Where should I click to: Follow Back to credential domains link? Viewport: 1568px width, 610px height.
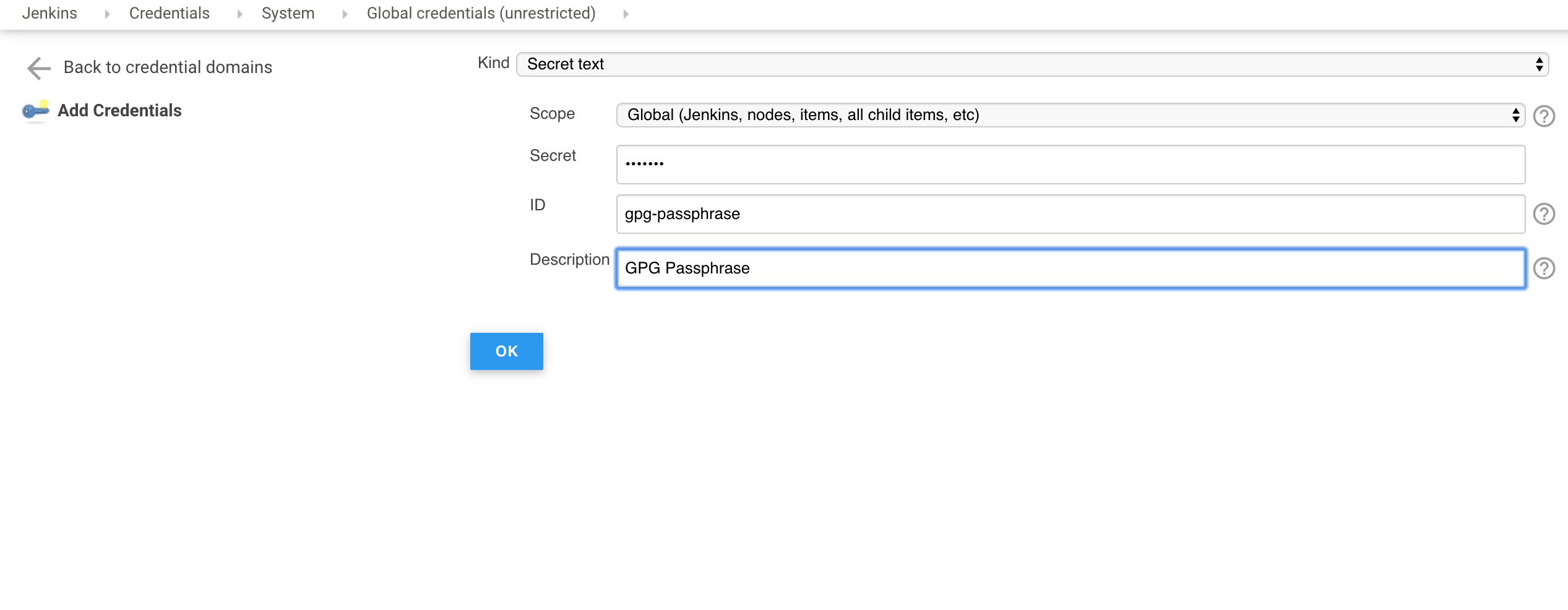168,67
